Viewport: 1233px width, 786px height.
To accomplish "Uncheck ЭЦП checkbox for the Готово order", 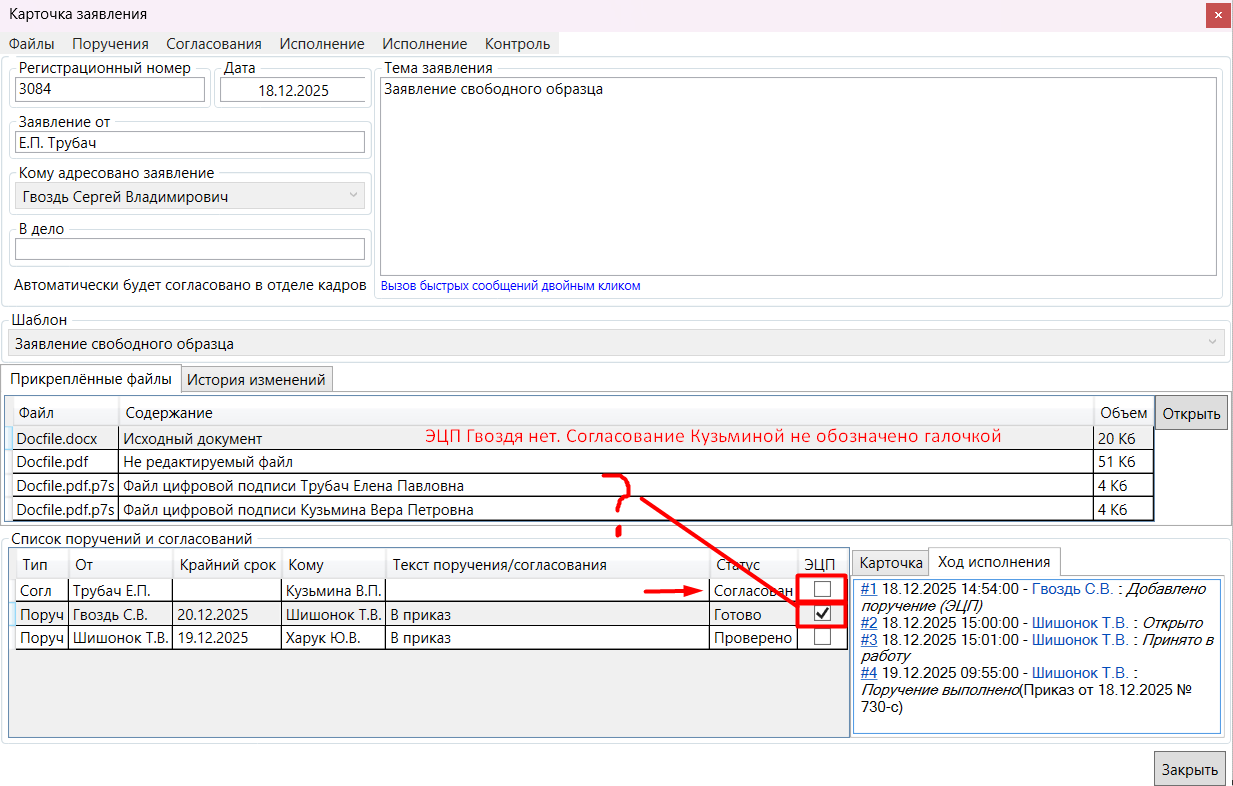I will 822,614.
